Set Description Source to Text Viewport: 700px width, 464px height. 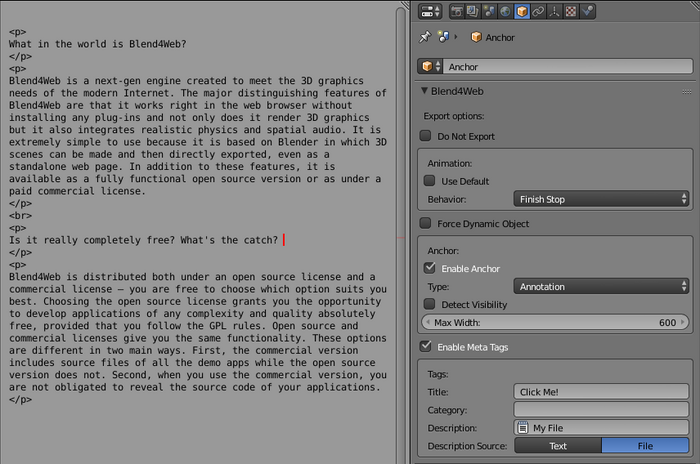558,446
